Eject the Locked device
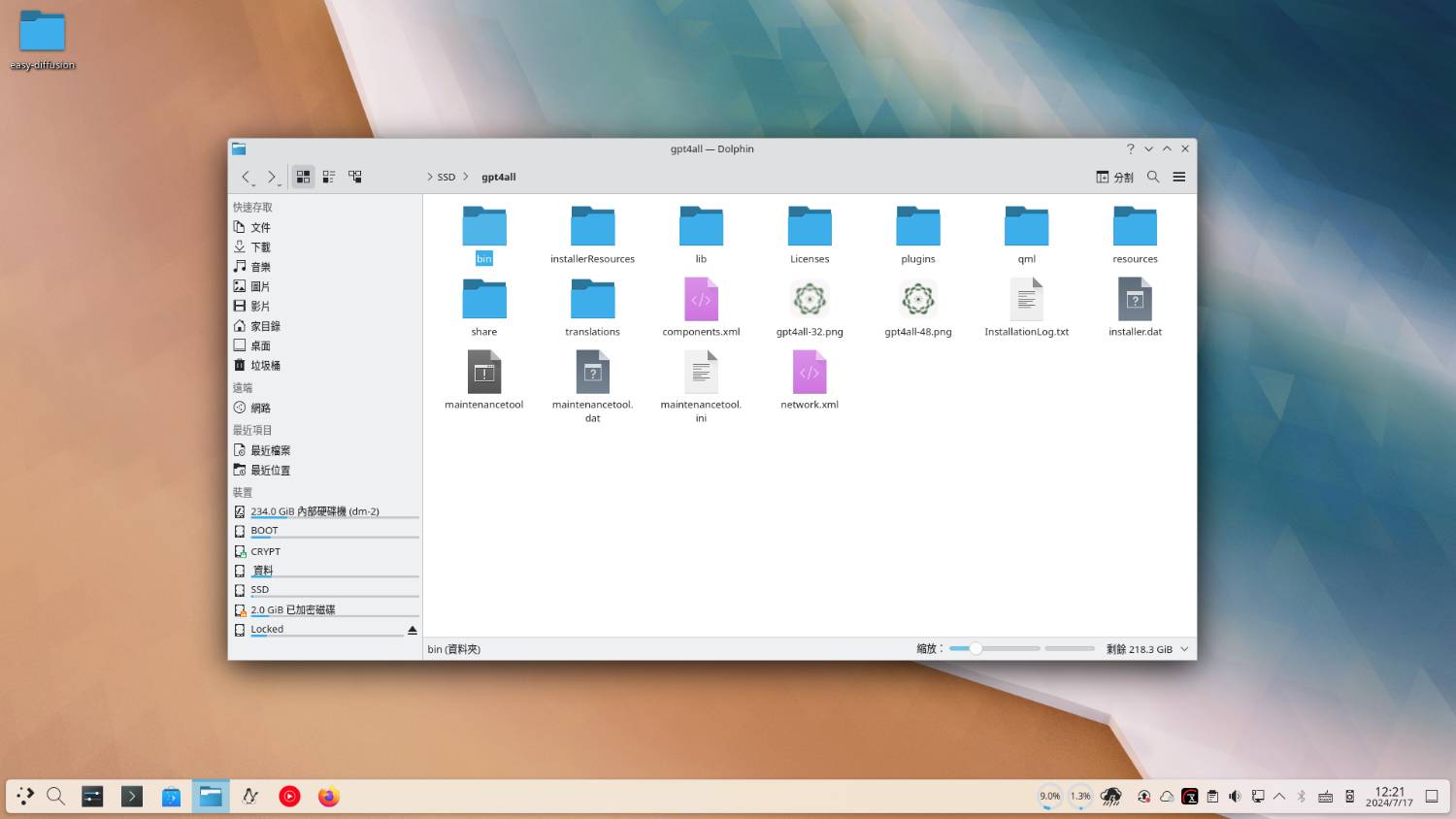The height and width of the screenshot is (819, 1456). (x=413, y=630)
